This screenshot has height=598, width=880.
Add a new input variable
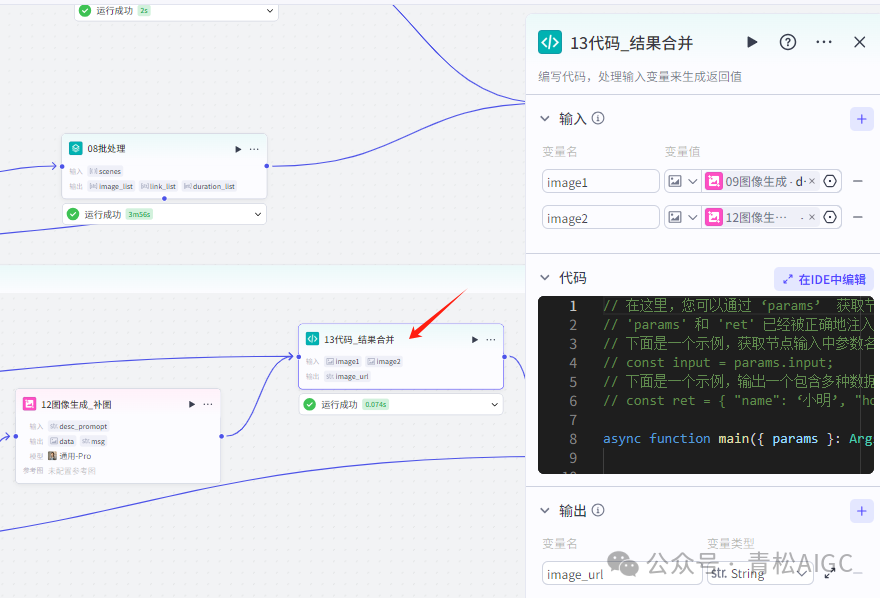point(861,119)
